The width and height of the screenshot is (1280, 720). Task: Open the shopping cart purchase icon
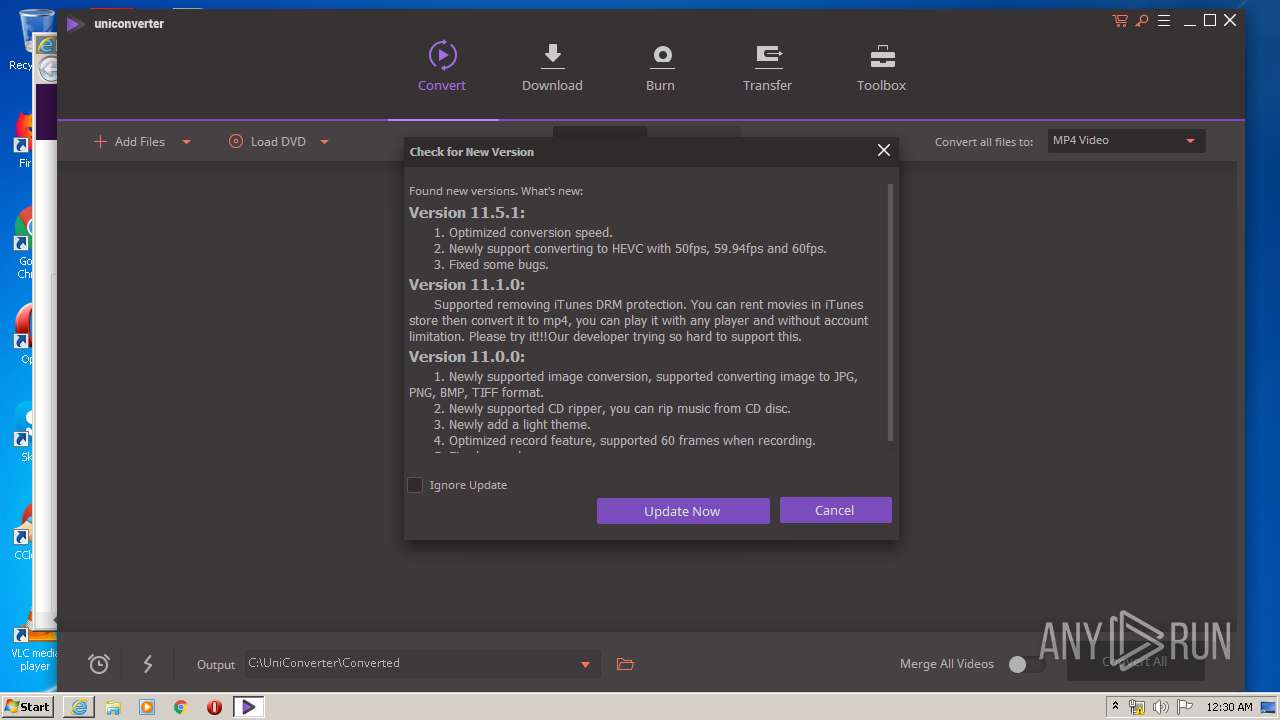click(x=1120, y=21)
